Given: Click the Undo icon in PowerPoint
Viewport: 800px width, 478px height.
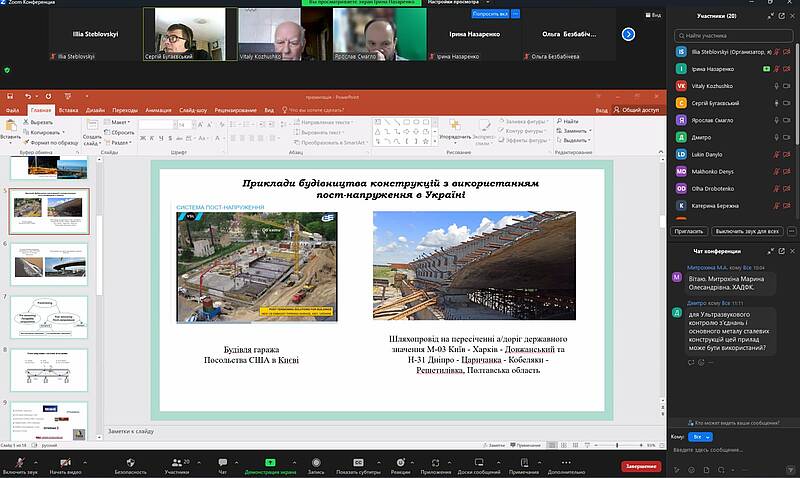Looking at the screenshot, I should click(28, 96).
